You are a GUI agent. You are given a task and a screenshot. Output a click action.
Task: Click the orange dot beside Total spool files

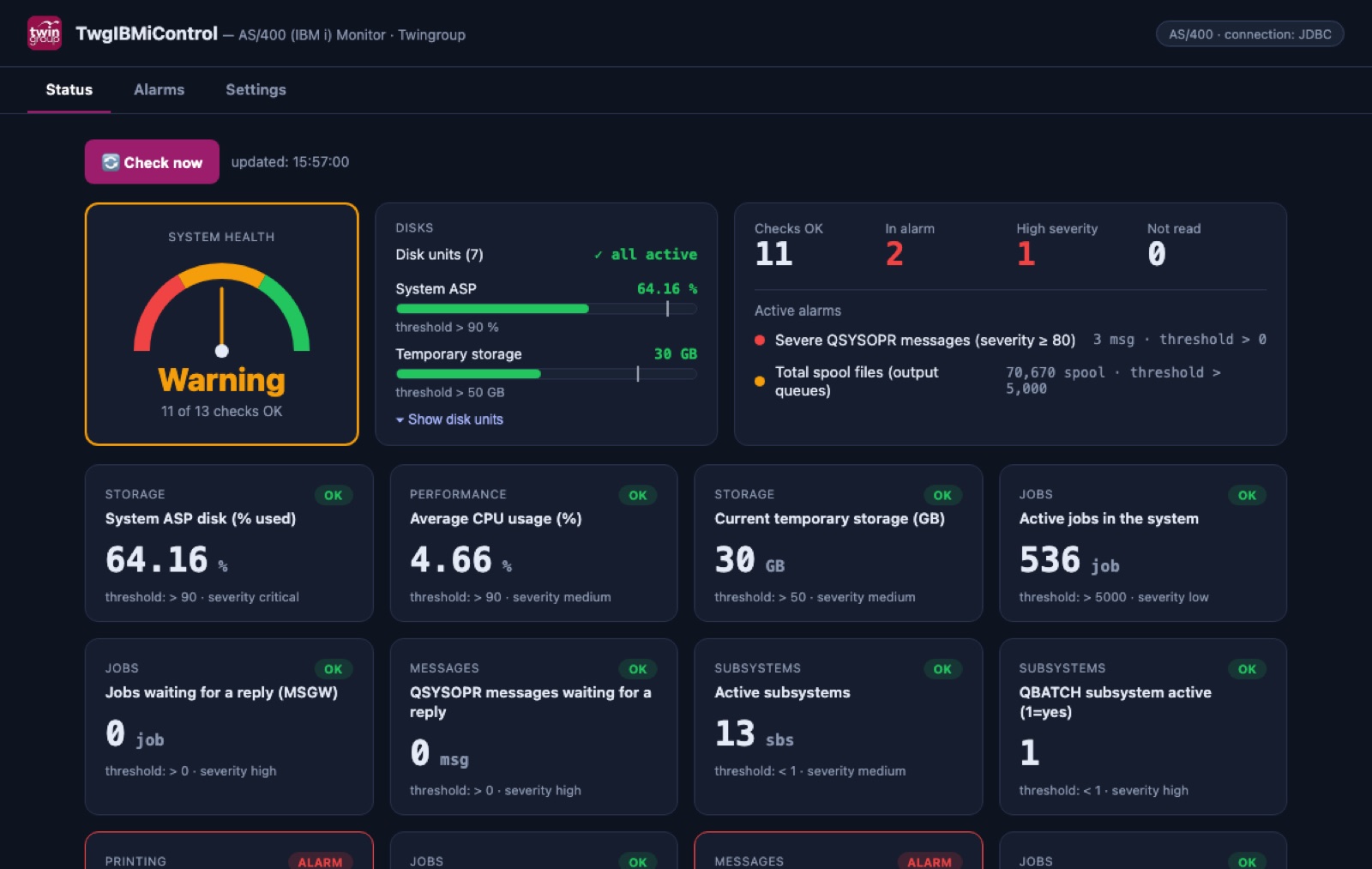click(760, 381)
